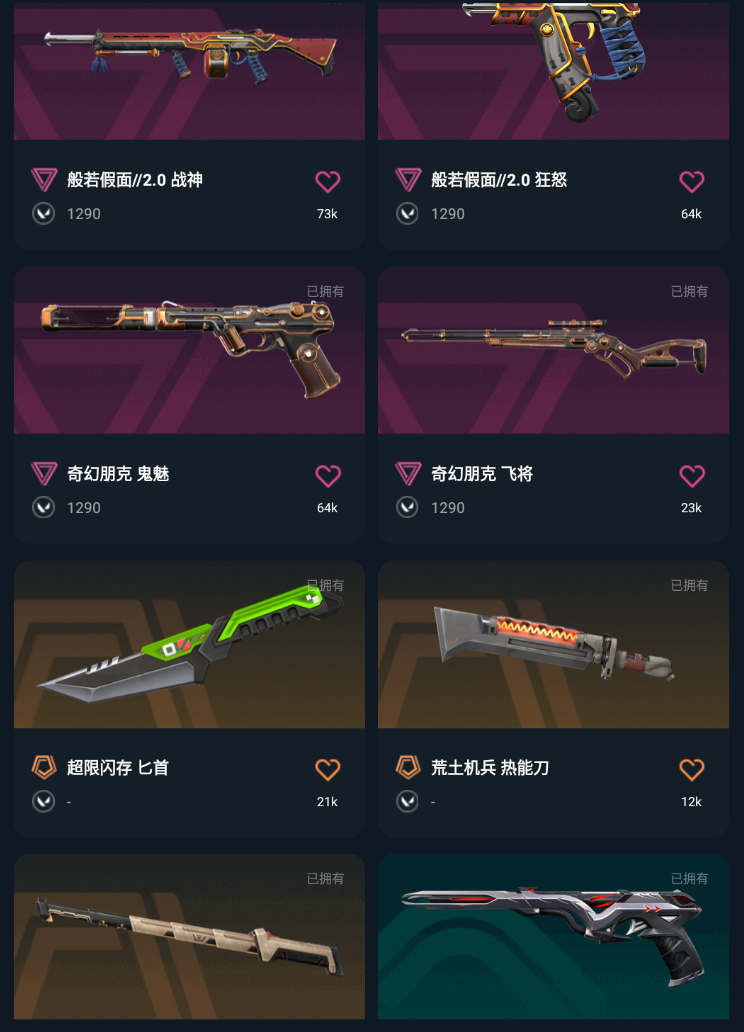Favorite the 般若假面//2.0 战神 skin heart
The height and width of the screenshot is (1032, 744).
327,182
